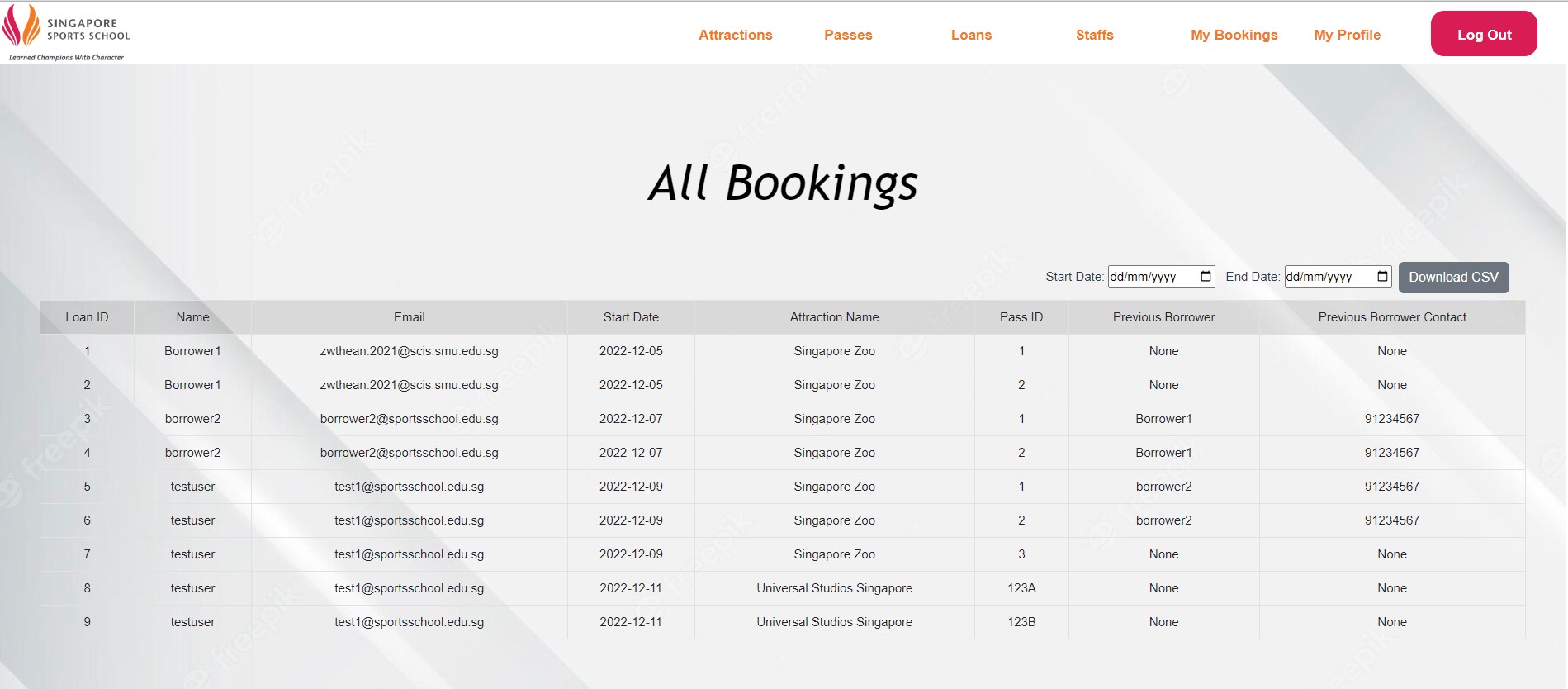Screen dimensions: 1568x689
Task: Go to the Passes page
Action: point(848,35)
